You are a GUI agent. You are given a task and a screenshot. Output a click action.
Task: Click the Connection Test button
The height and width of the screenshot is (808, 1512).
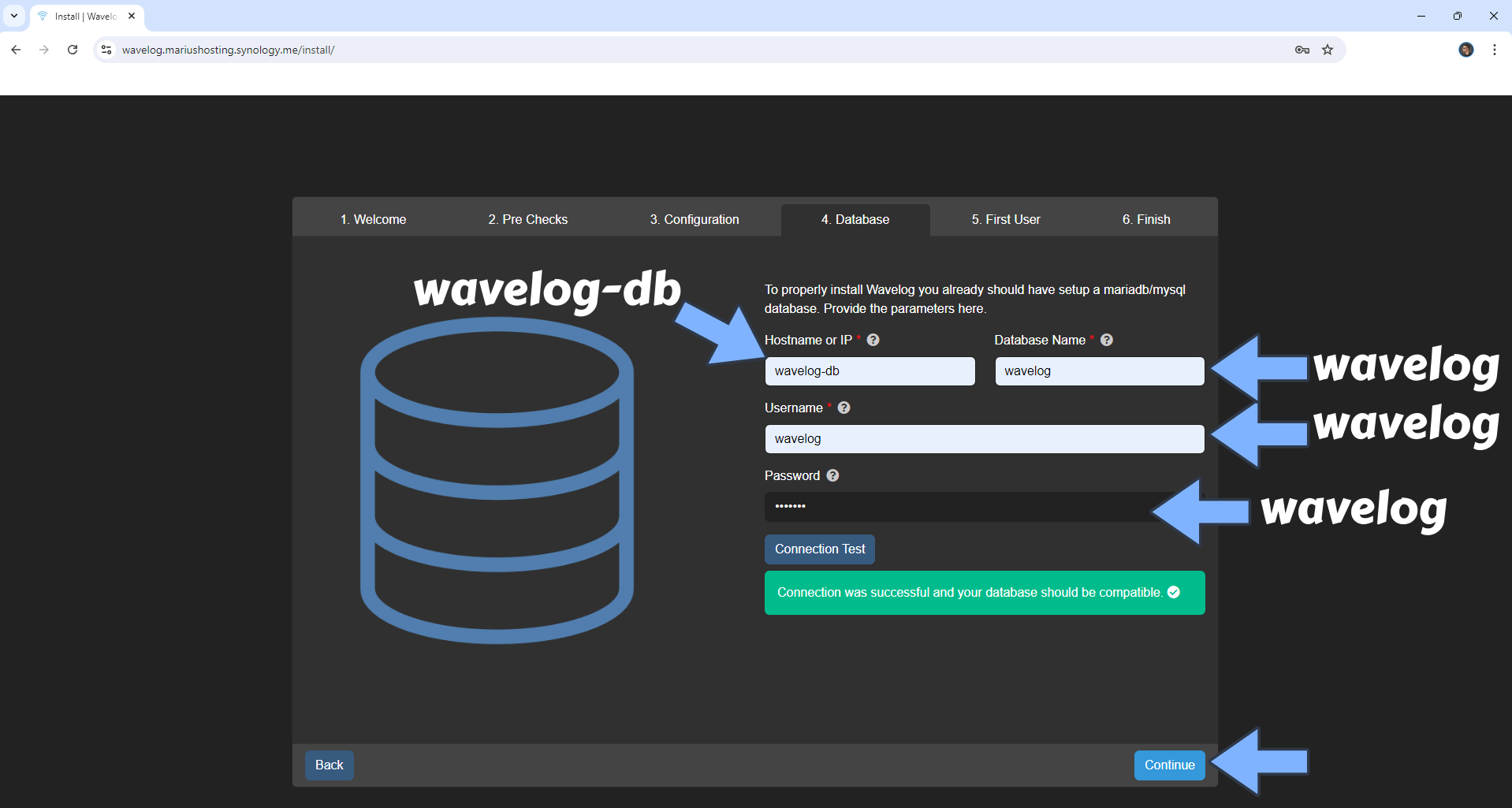click(x=820, y=549)
